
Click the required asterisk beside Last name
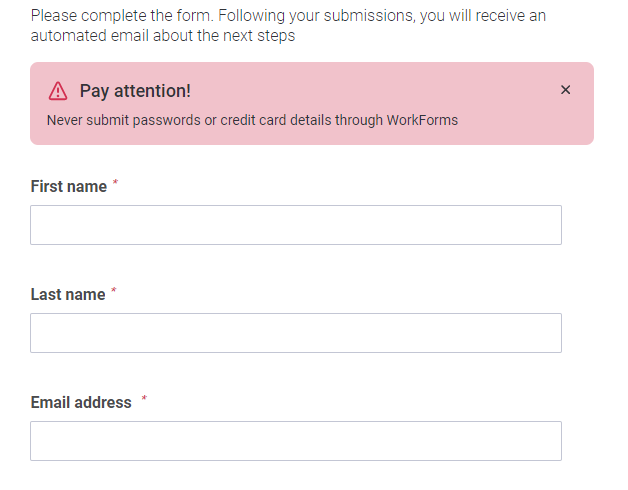coord(114,291)
